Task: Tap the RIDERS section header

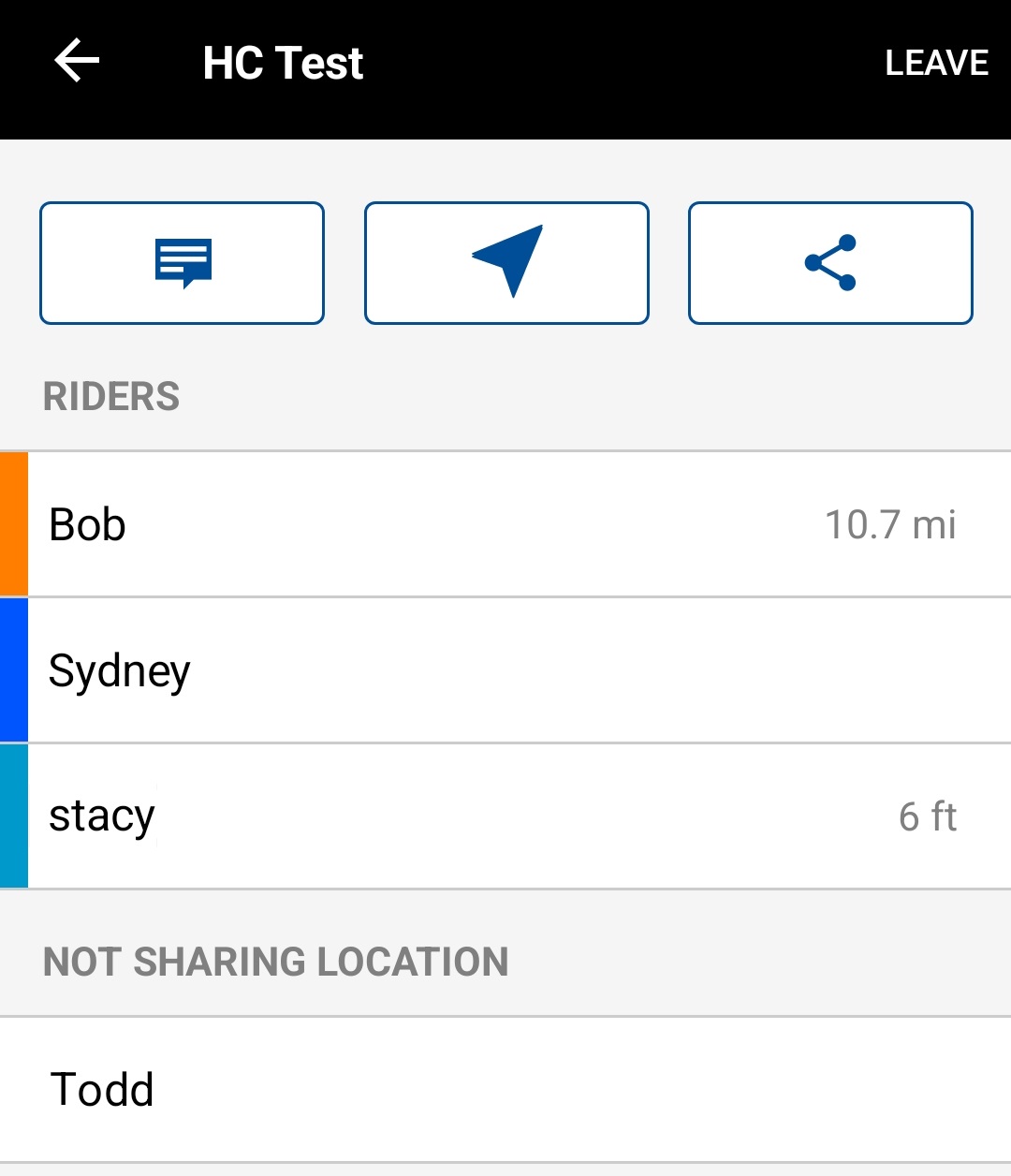Action: 111,397
